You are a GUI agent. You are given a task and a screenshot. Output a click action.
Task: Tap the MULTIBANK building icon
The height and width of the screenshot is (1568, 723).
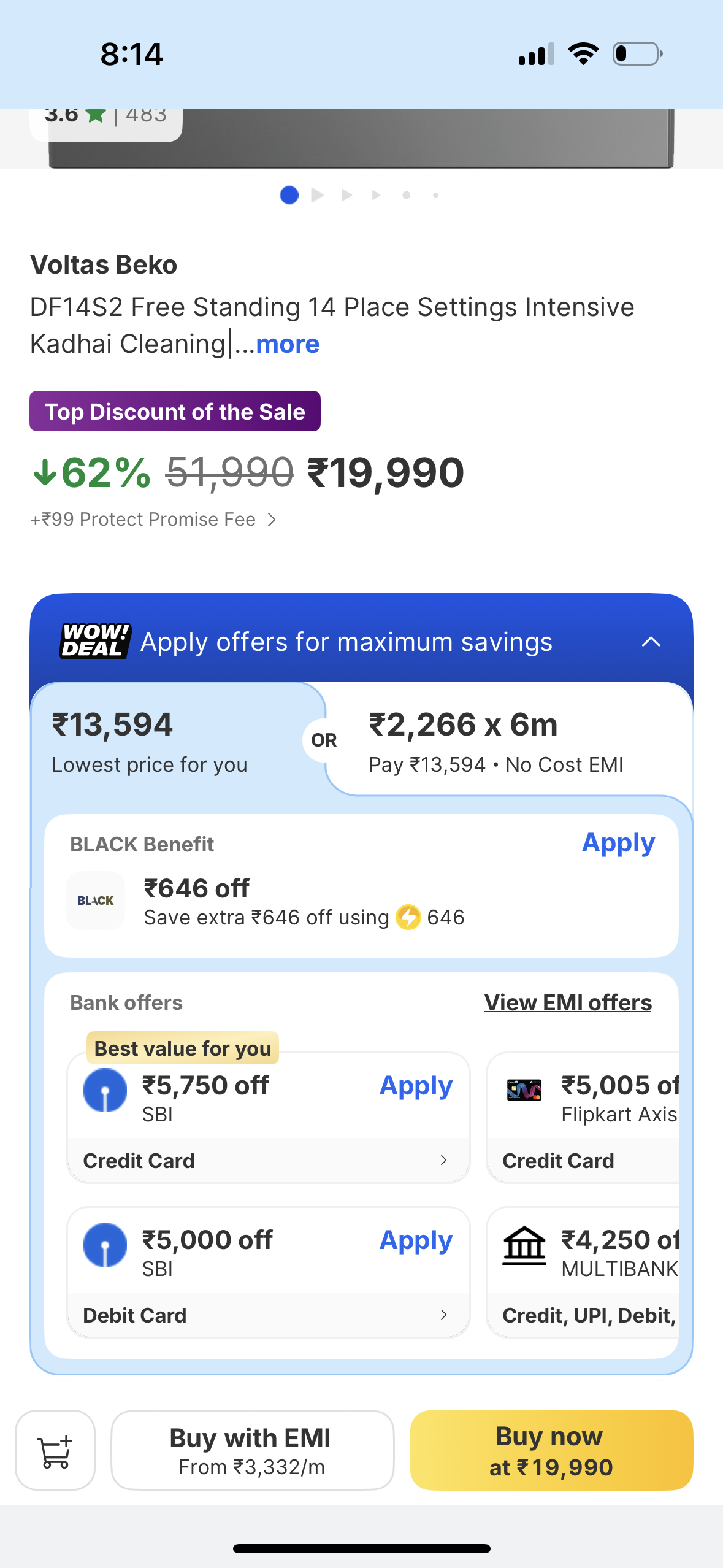click(524, 1245)
